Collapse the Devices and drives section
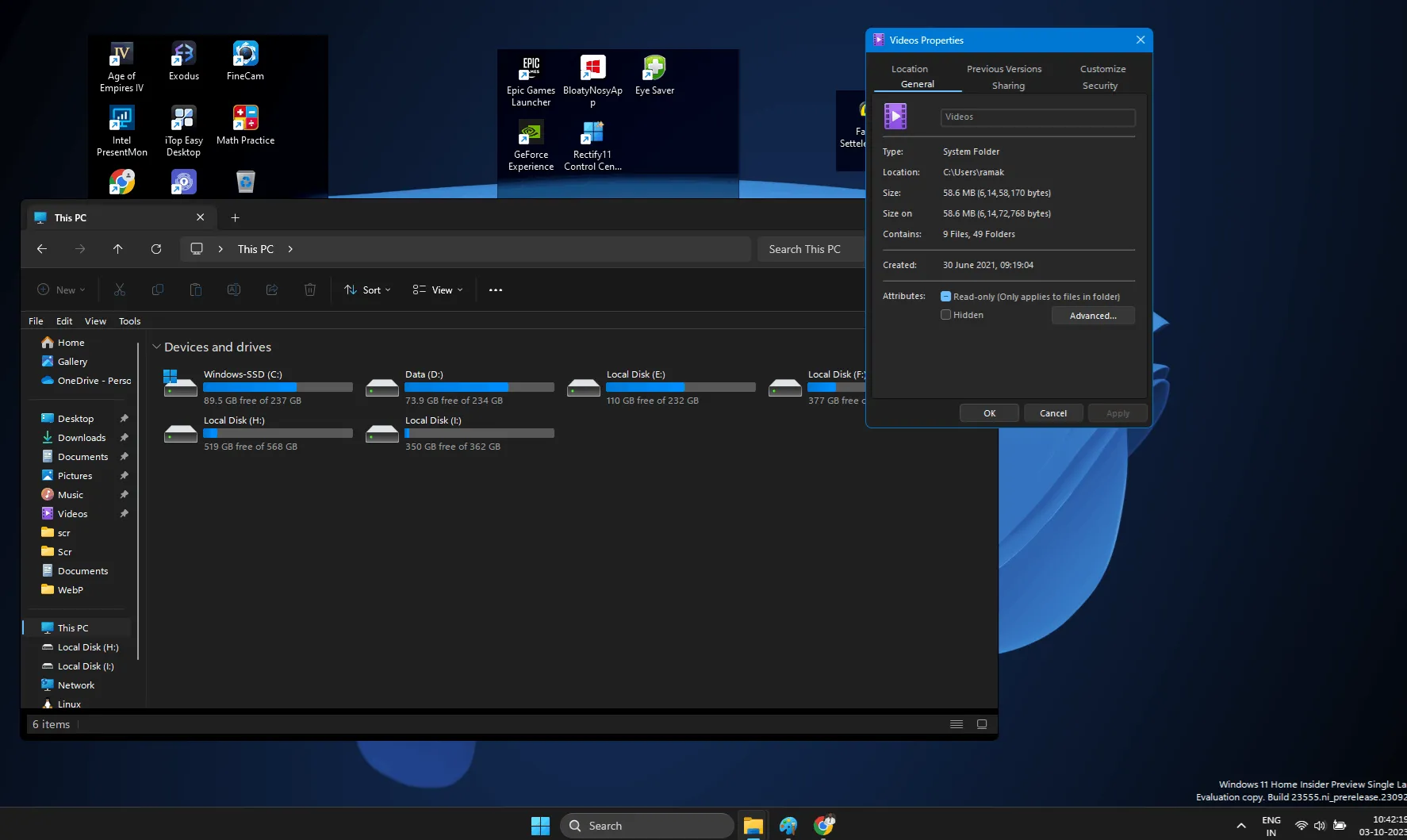Screen dimensions: 1407x840 point(157,347)
